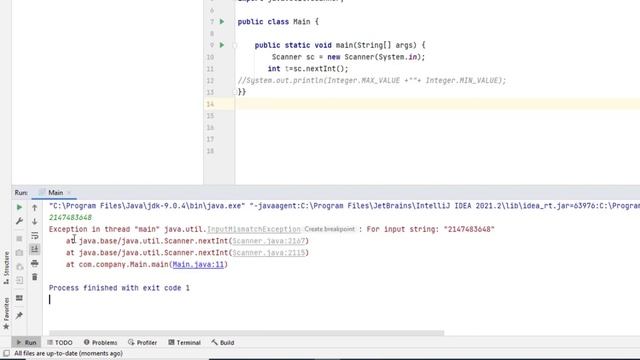640x360 pixels.
Task: Close the Main run tab
Action: (69, 193)
